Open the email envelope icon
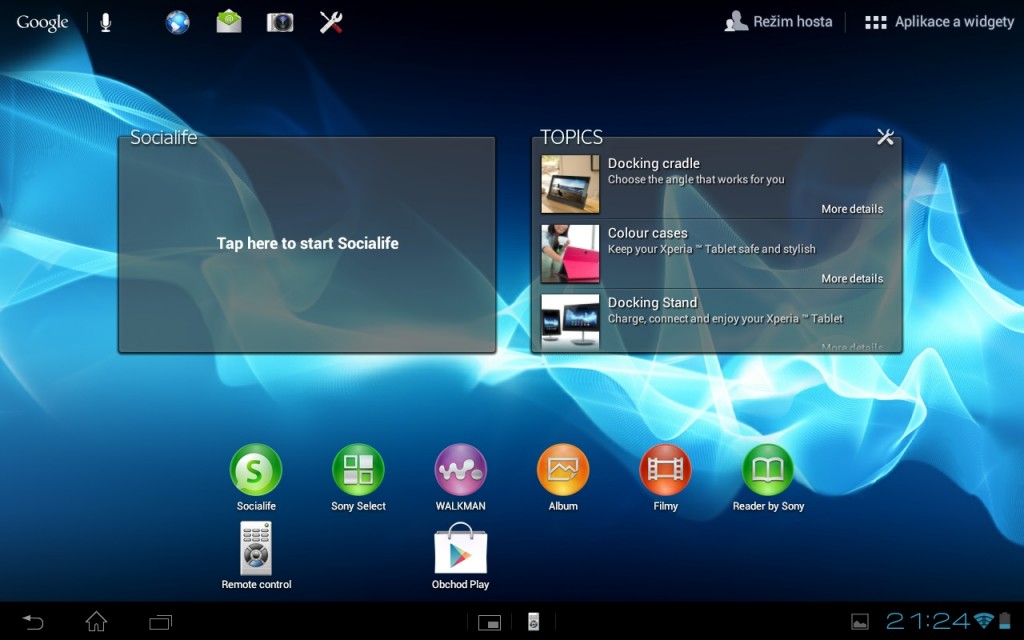Screen dimensions: 1024x640 coord(229,22)
